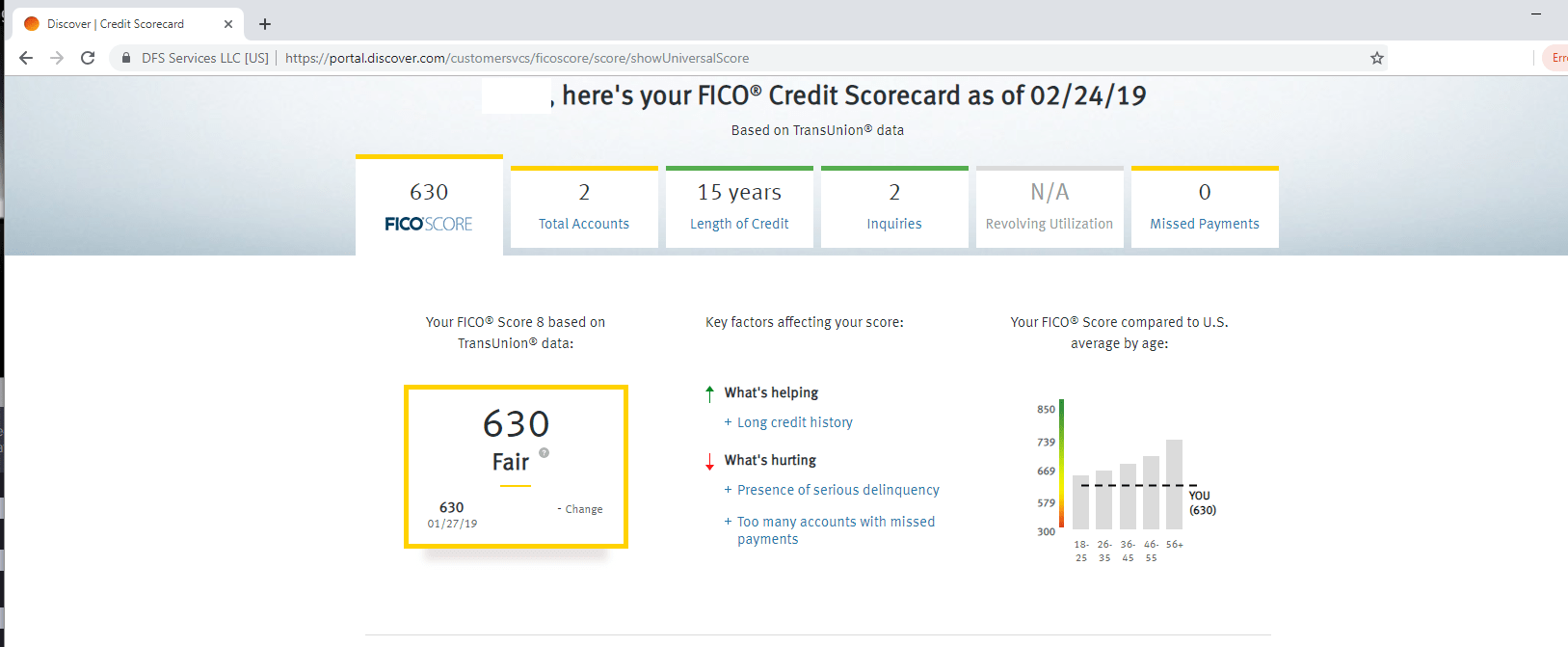The height and width of the screenshot is (647, 1568).
Task: Click the '- Change' label
Action: pyautogui.click(x=580, y=509)
